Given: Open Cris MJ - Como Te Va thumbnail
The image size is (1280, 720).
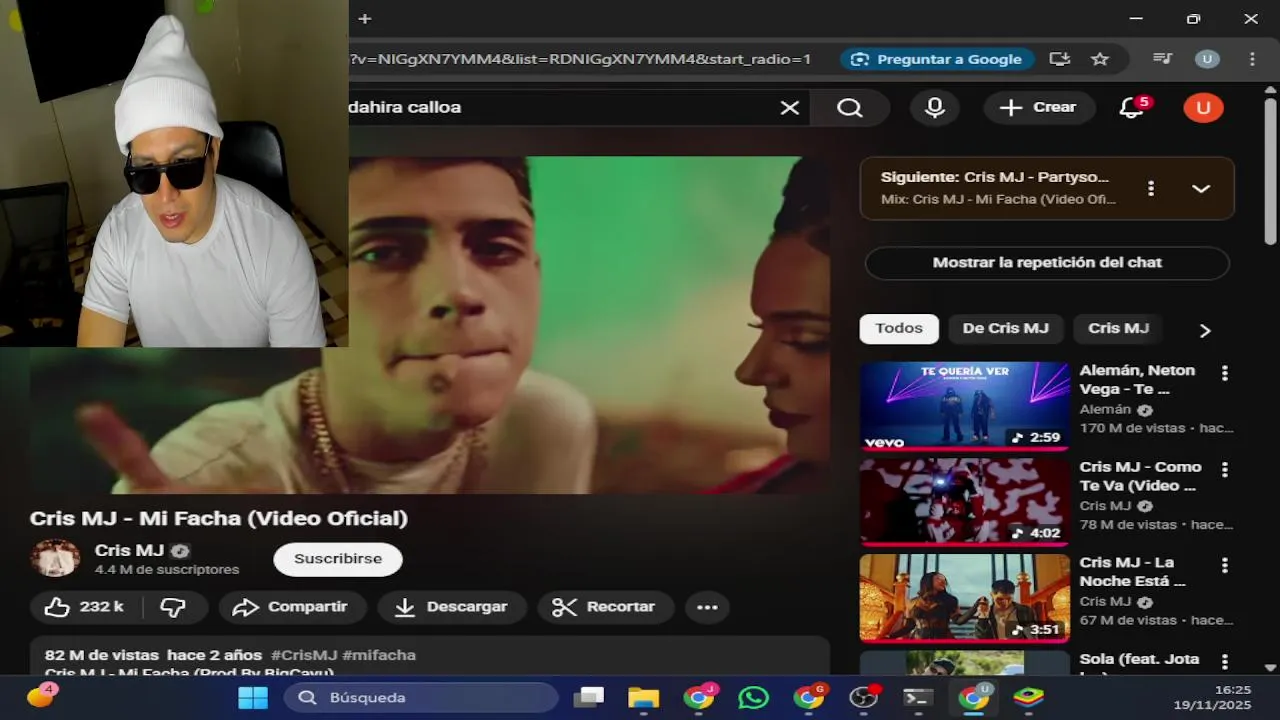Looking at the screenshot, I should 965,502.
